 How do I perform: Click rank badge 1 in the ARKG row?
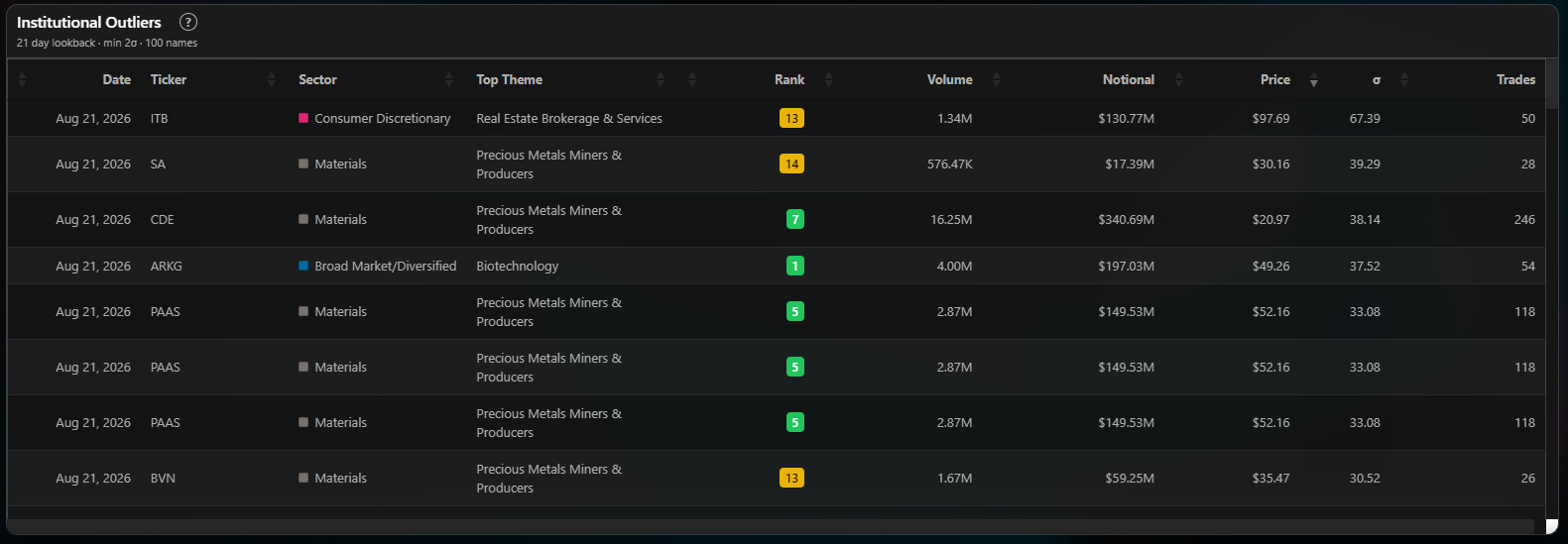(795, 266)
